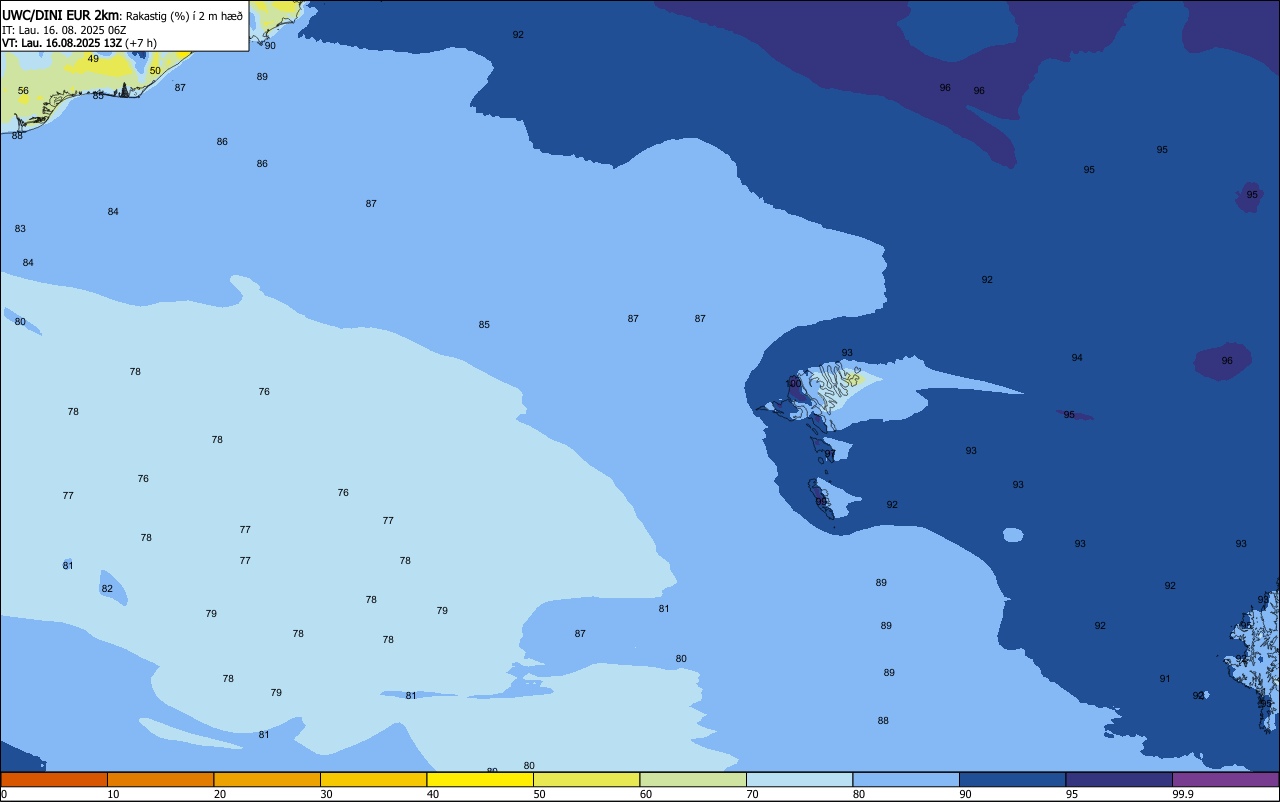
Task: Click the '91' humidity value on the map
Action: pyautogui.click(x=1165, y=679)
